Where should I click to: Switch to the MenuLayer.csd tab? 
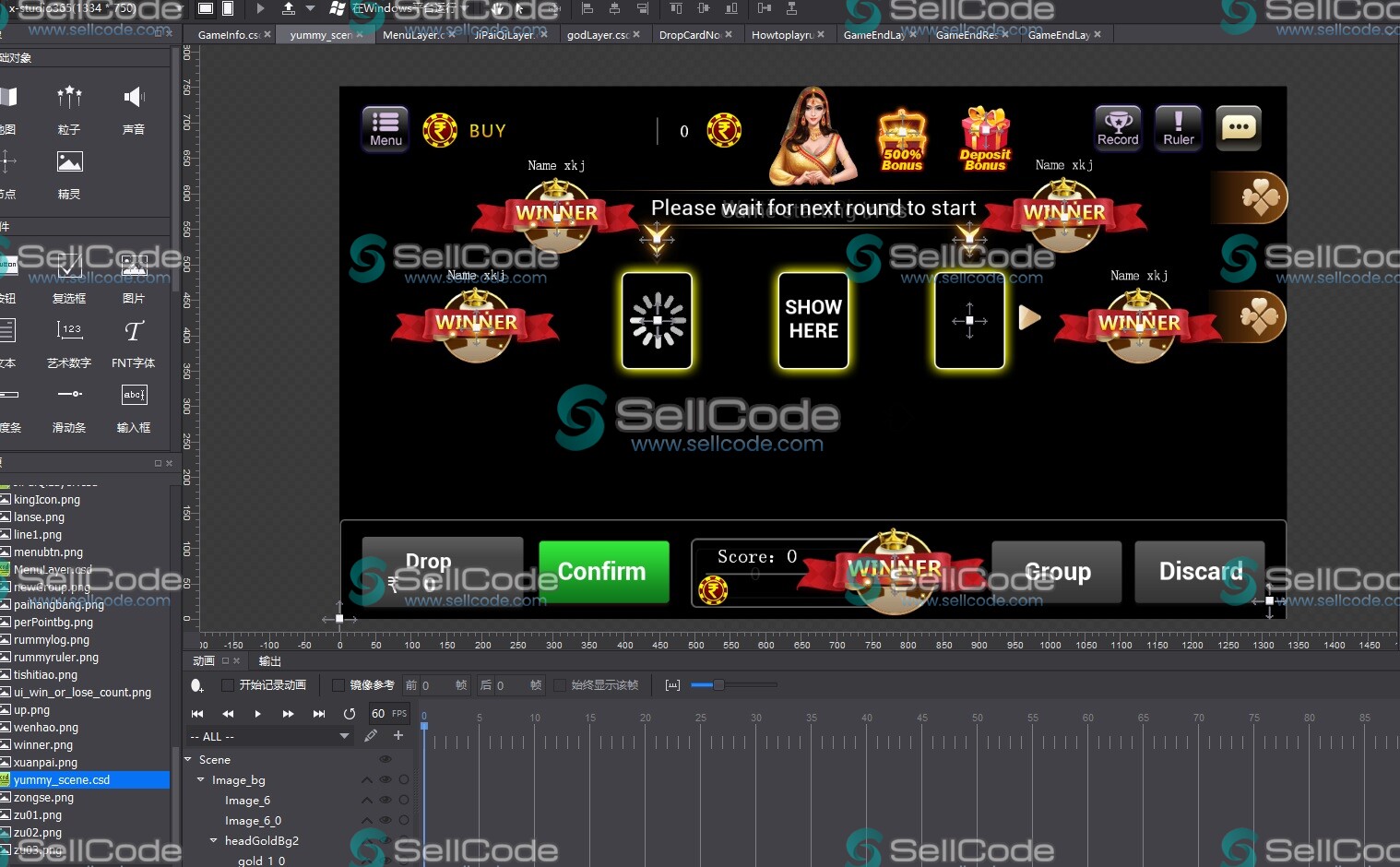[412, 35]
